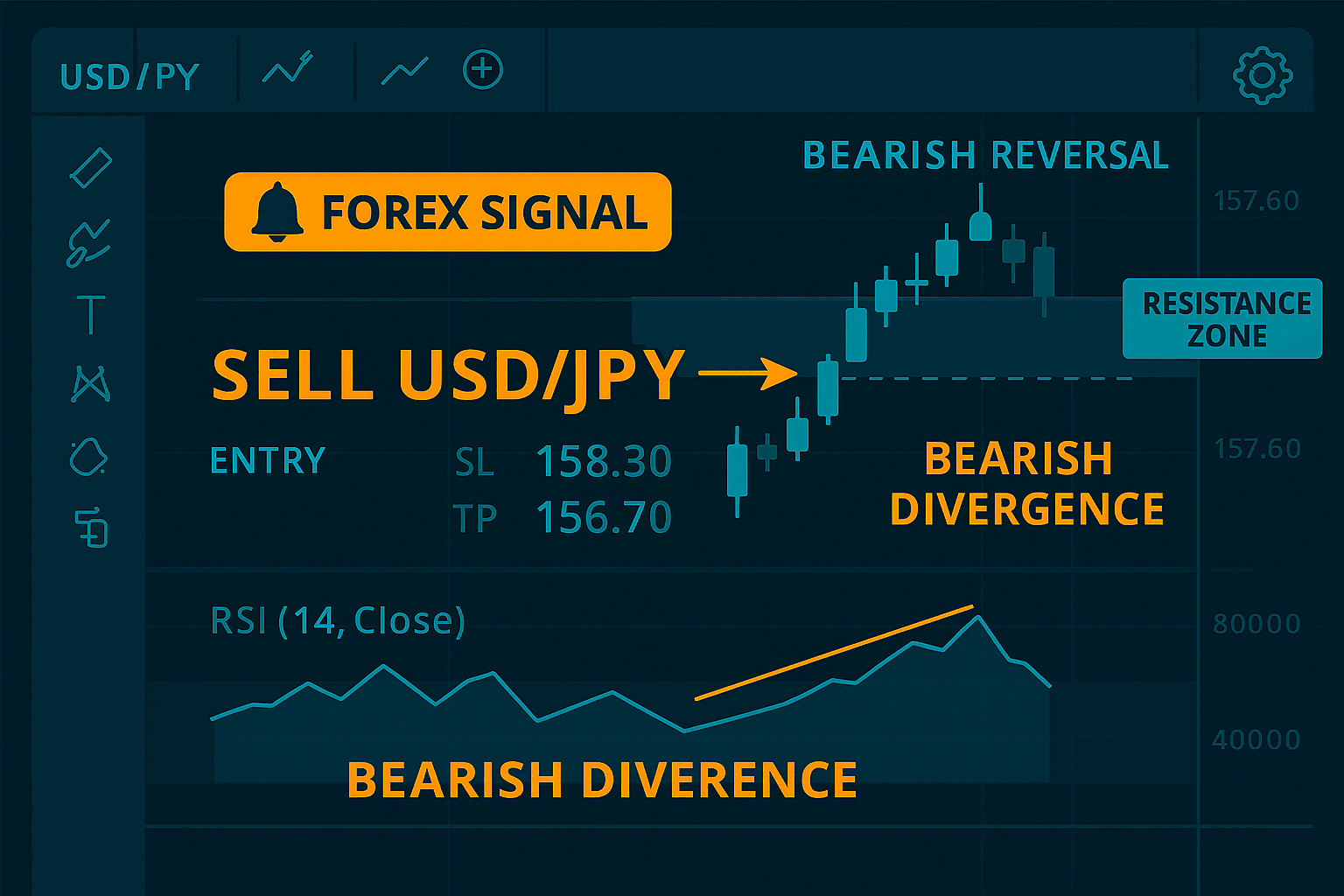Select the ruler measure tool

click(91, 167)
